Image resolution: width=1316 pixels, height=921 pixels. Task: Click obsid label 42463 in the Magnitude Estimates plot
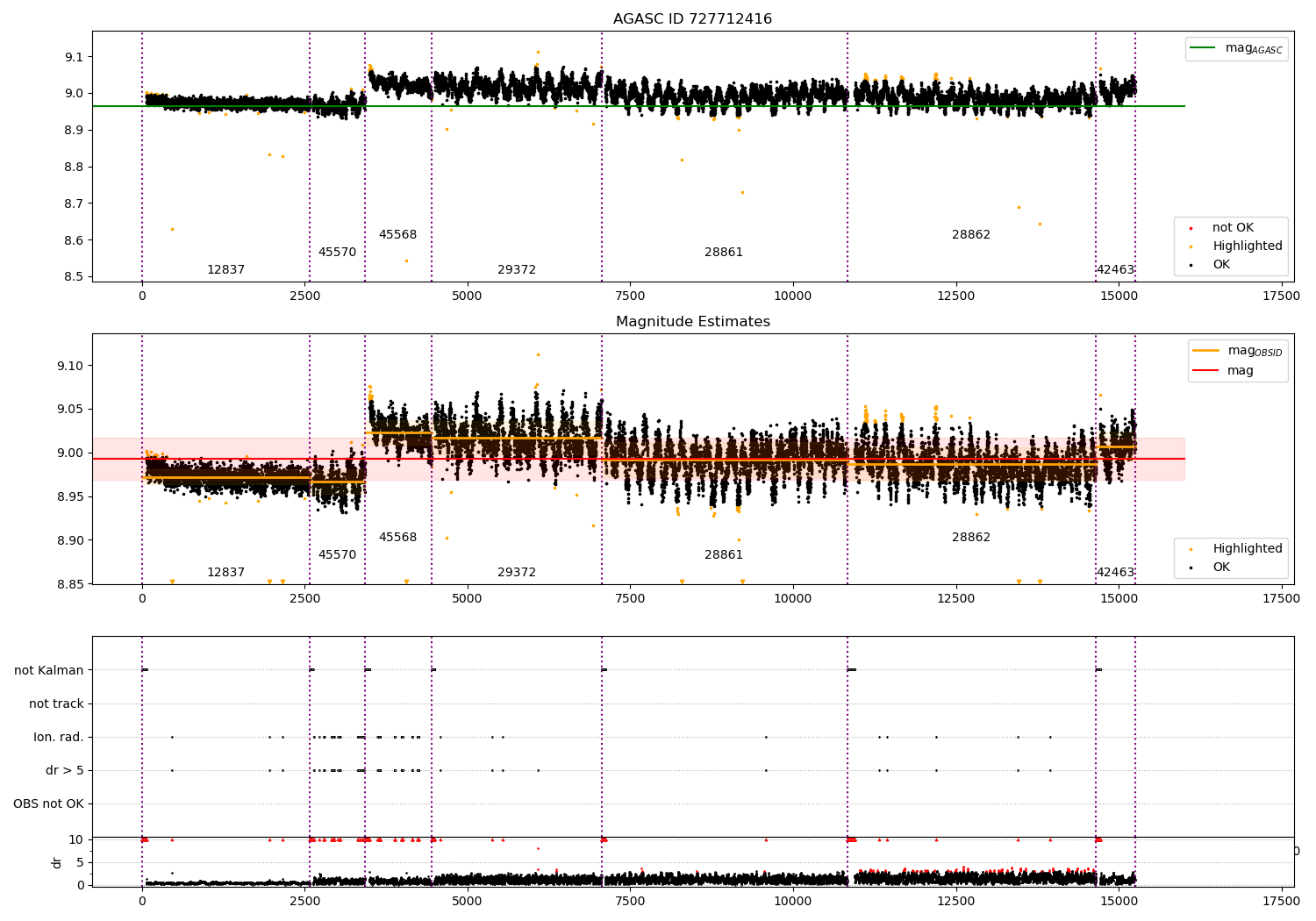click(x=1115, y=573)
